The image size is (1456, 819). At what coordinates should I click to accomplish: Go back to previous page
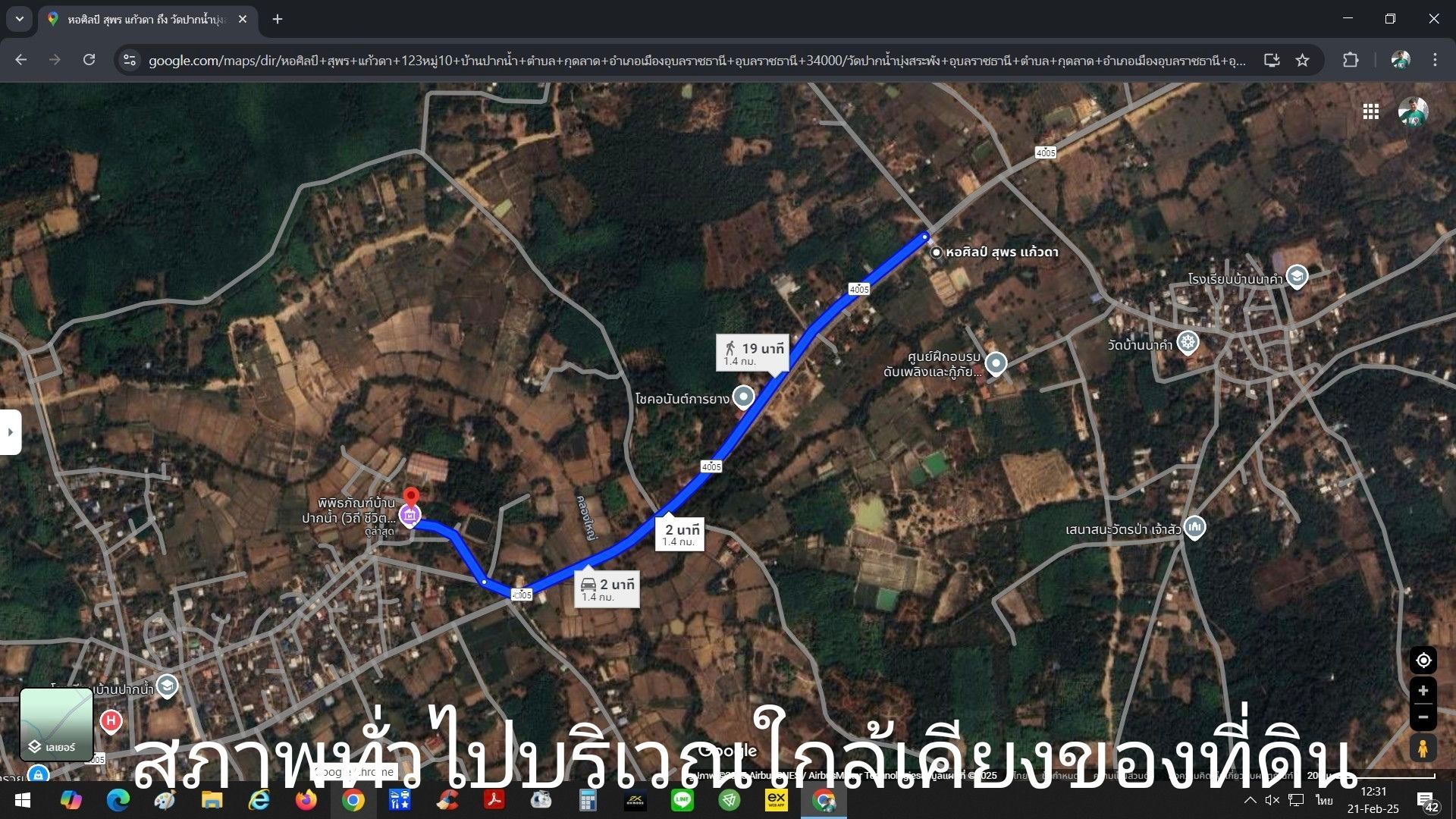pyautogui.click(x=21, y=60)
